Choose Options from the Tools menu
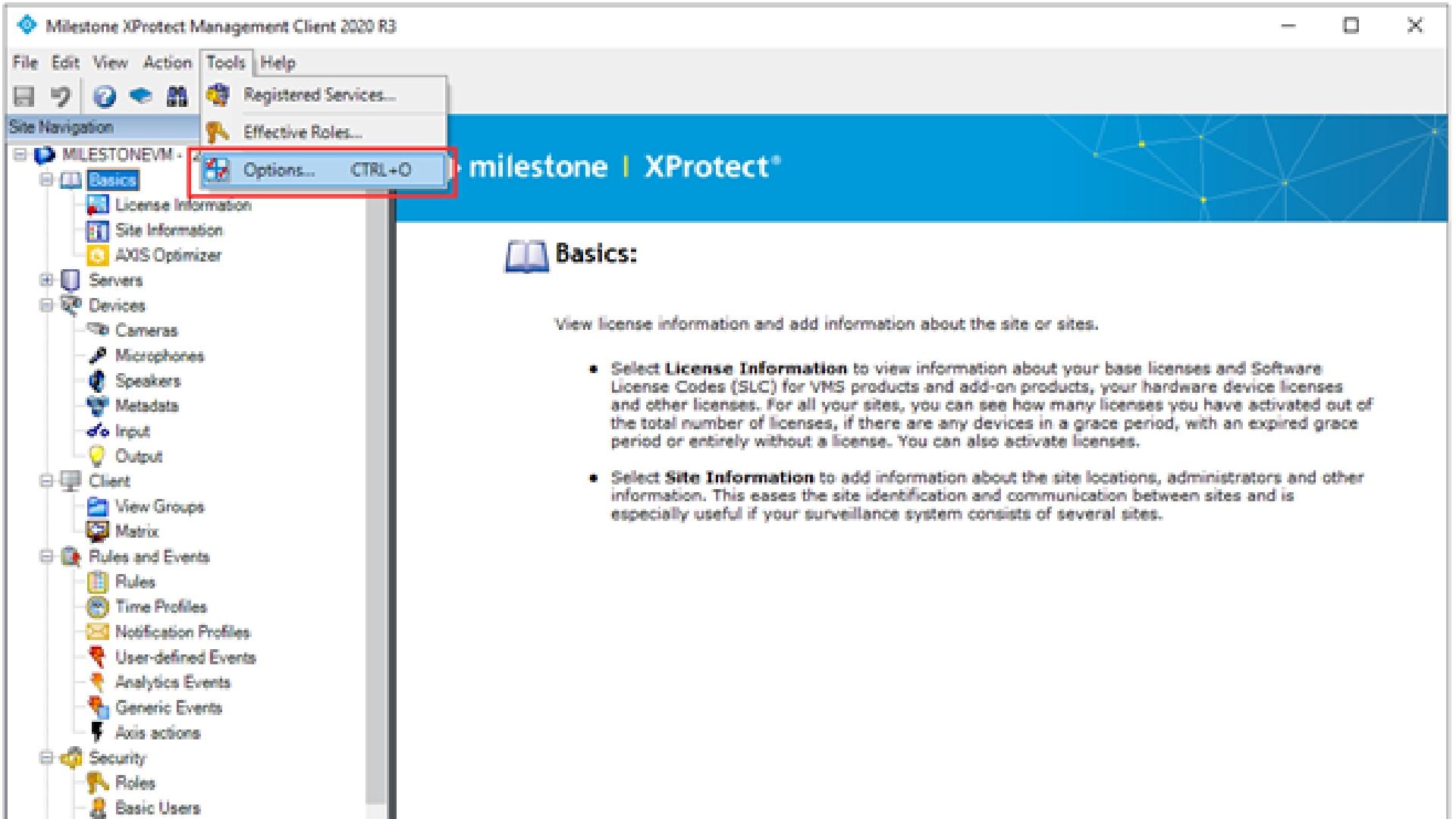The width and height of the screenshot is (1456, 819). click(324, 170)
